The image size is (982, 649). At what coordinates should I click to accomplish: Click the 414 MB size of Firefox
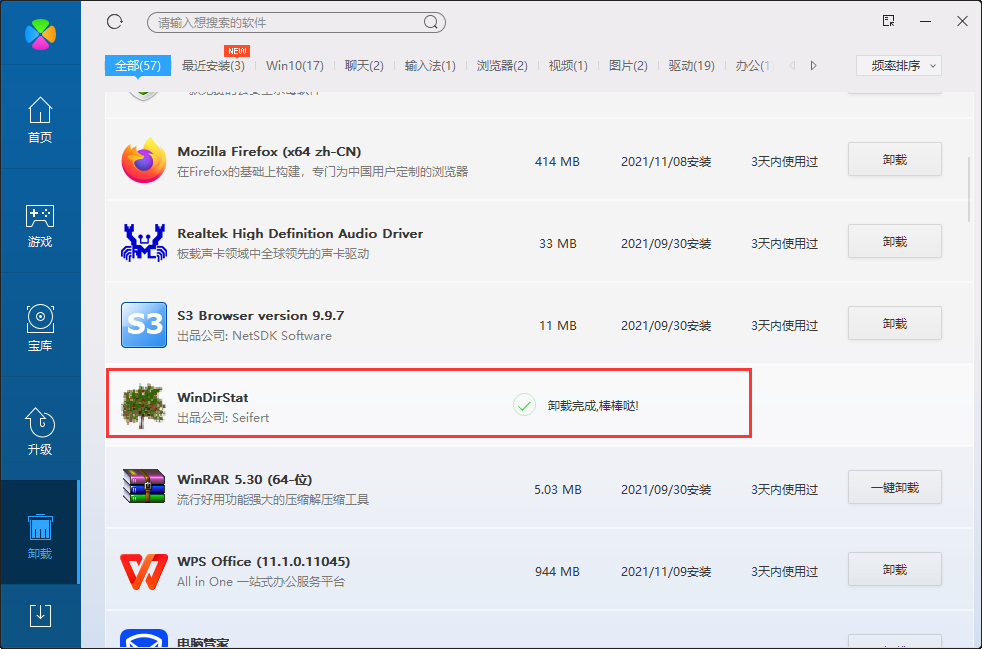pyautogui.click(x=557, y=162)
